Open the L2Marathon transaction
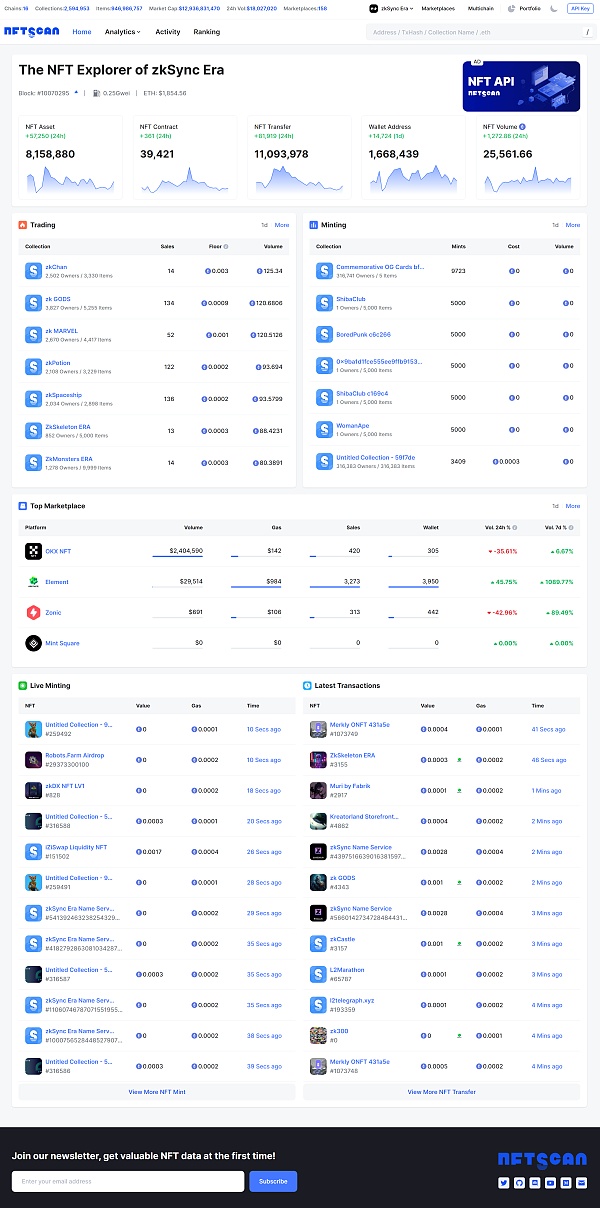600x1208 pixels. [x=347, y=970]
